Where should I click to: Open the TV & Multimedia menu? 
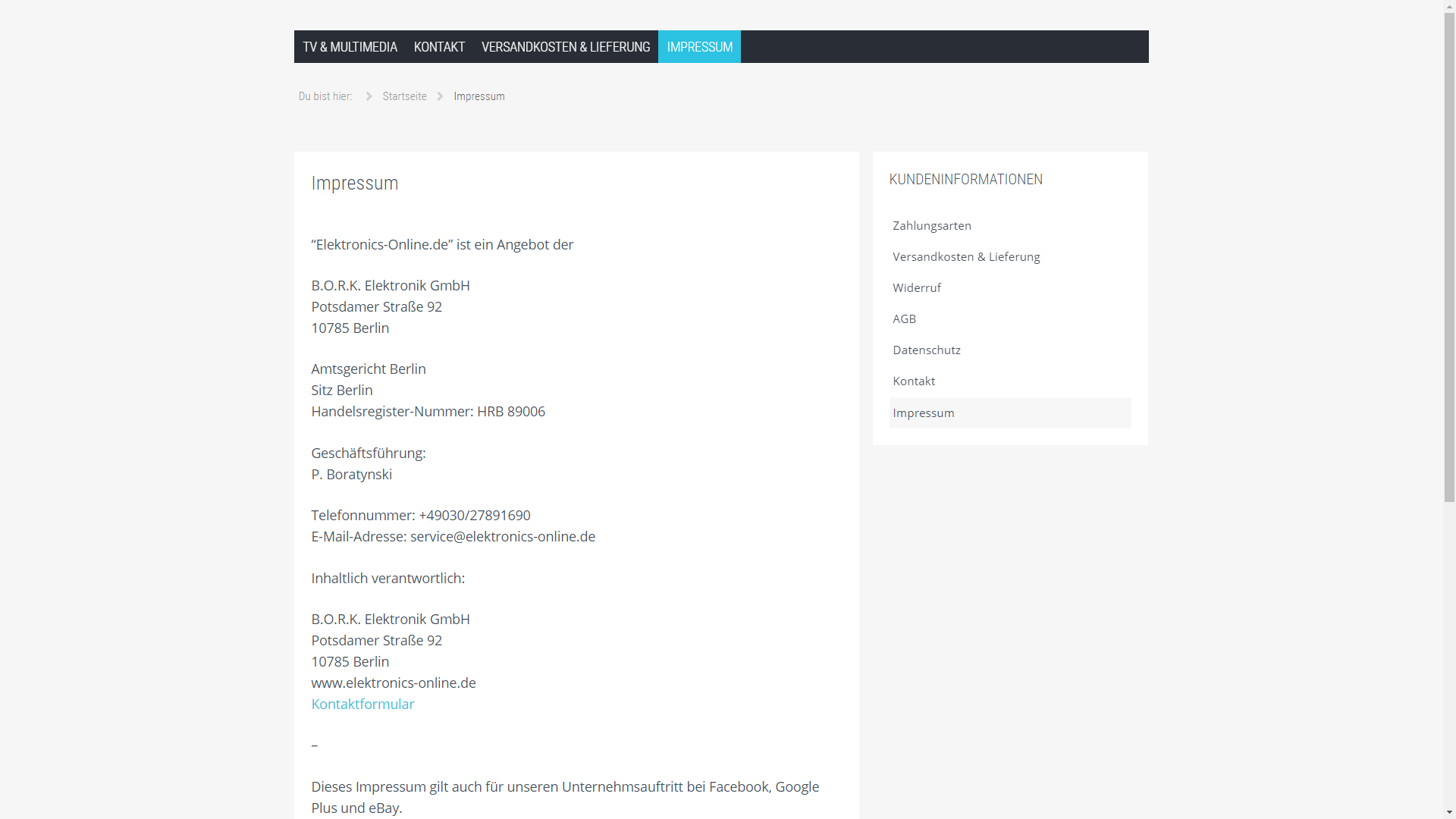[350, 47]
